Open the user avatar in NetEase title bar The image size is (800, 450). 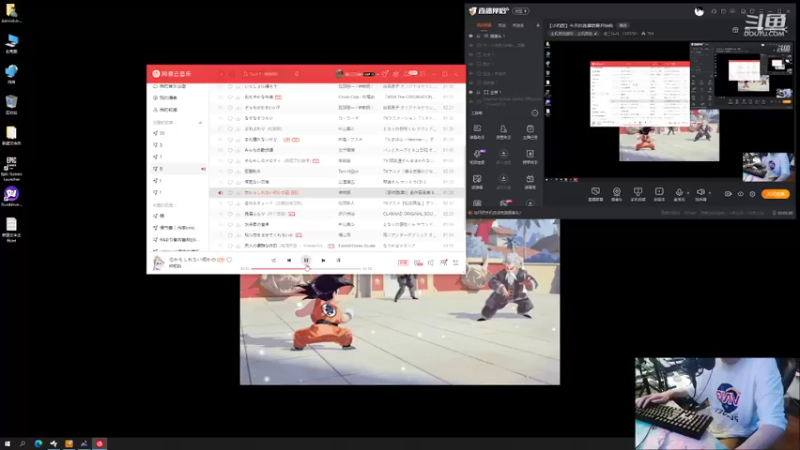pyautogui.click(x=339, y=74)
